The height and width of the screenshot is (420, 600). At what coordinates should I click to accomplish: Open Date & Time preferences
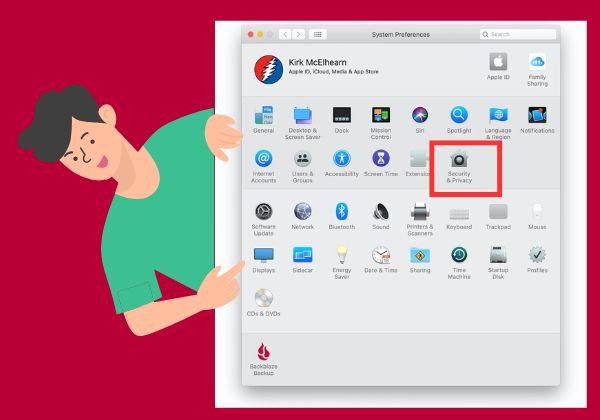(x=381, y=259)
